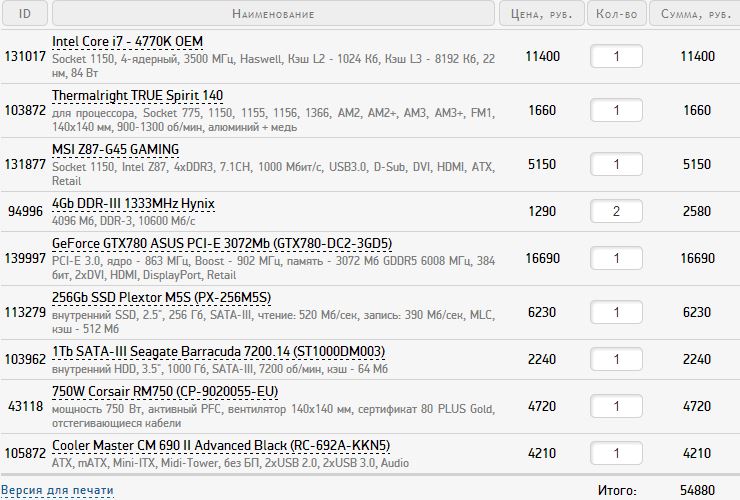Open the Cooler Master CM 690 II link

coord(221,445)
